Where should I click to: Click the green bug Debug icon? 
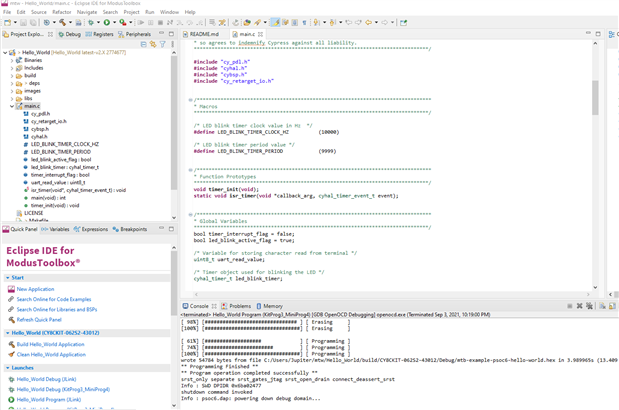point(91,22)
